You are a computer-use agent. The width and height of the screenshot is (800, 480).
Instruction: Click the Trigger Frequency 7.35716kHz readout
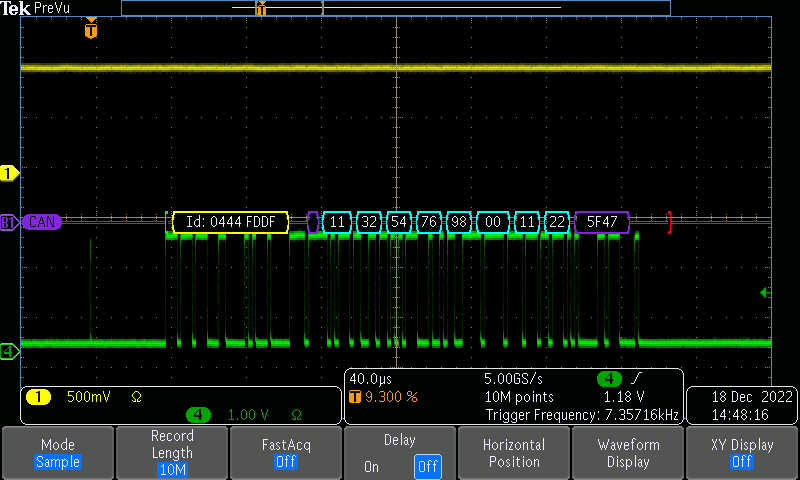582,415
